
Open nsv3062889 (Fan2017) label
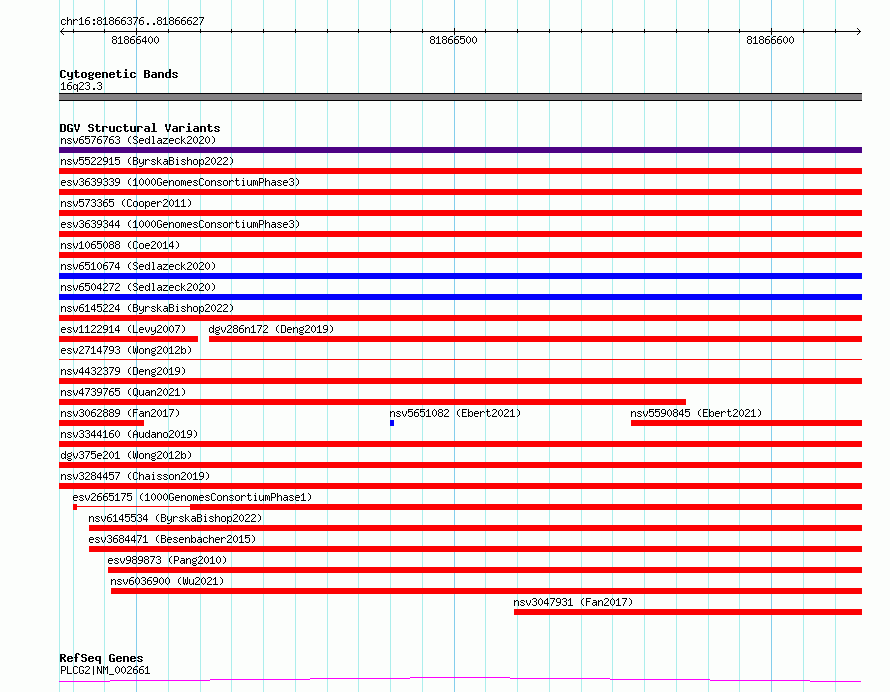[x=120, y=413]
